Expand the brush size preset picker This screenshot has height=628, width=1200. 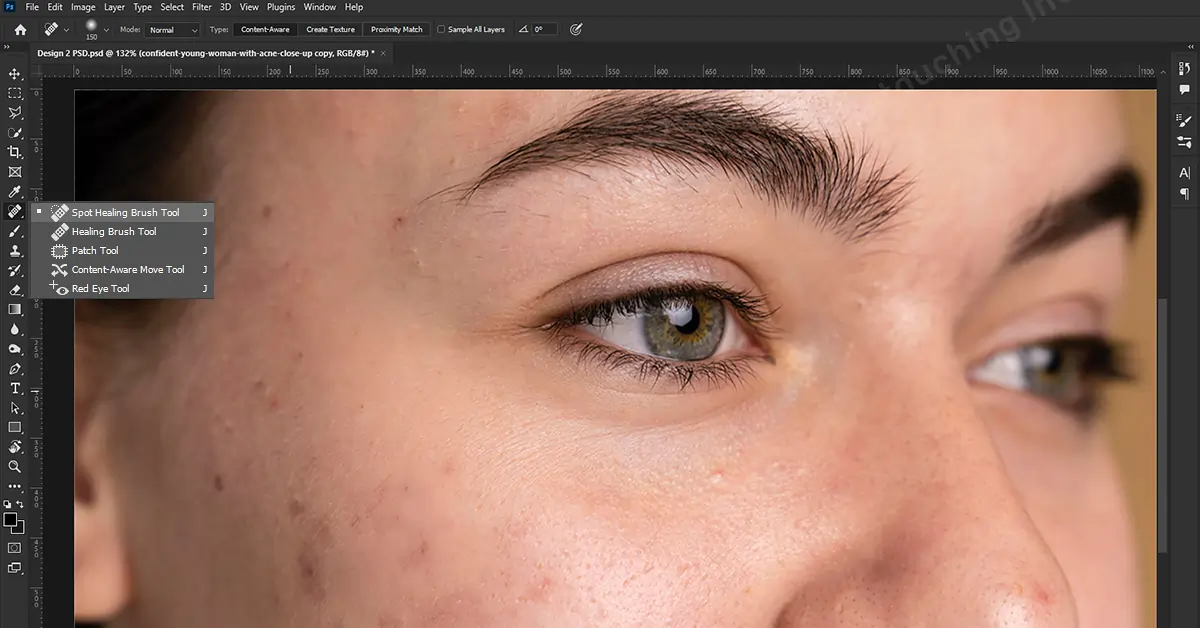pos(106,30)
